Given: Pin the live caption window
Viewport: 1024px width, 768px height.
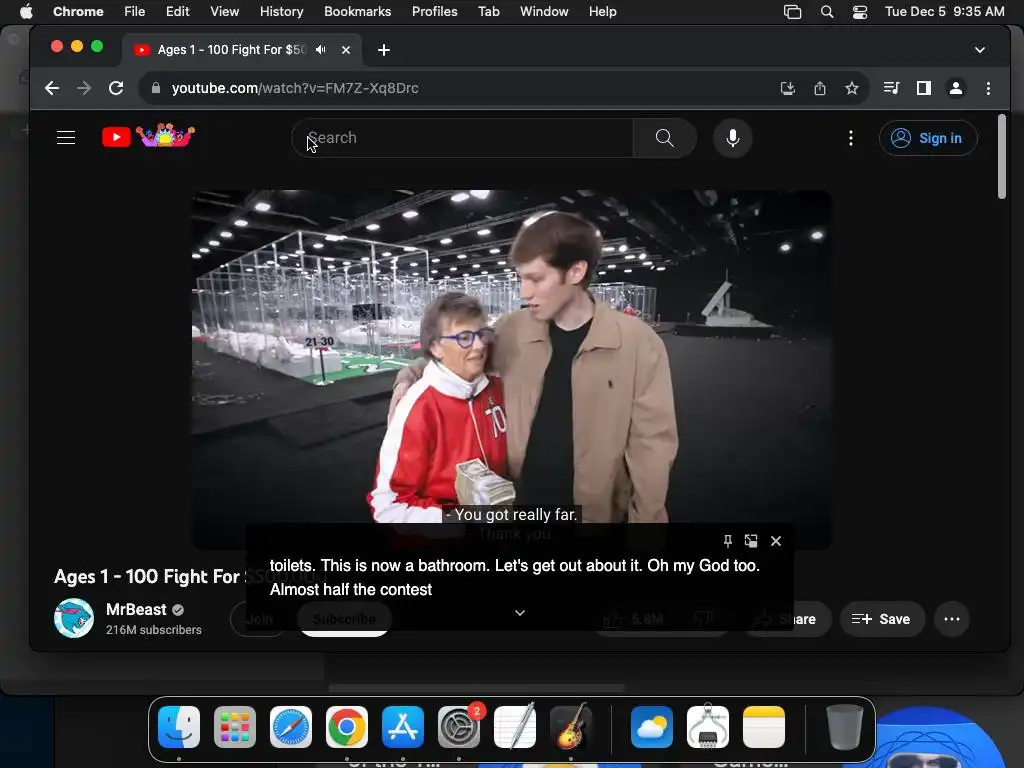Looking at the screenshot, I should 728,541.
